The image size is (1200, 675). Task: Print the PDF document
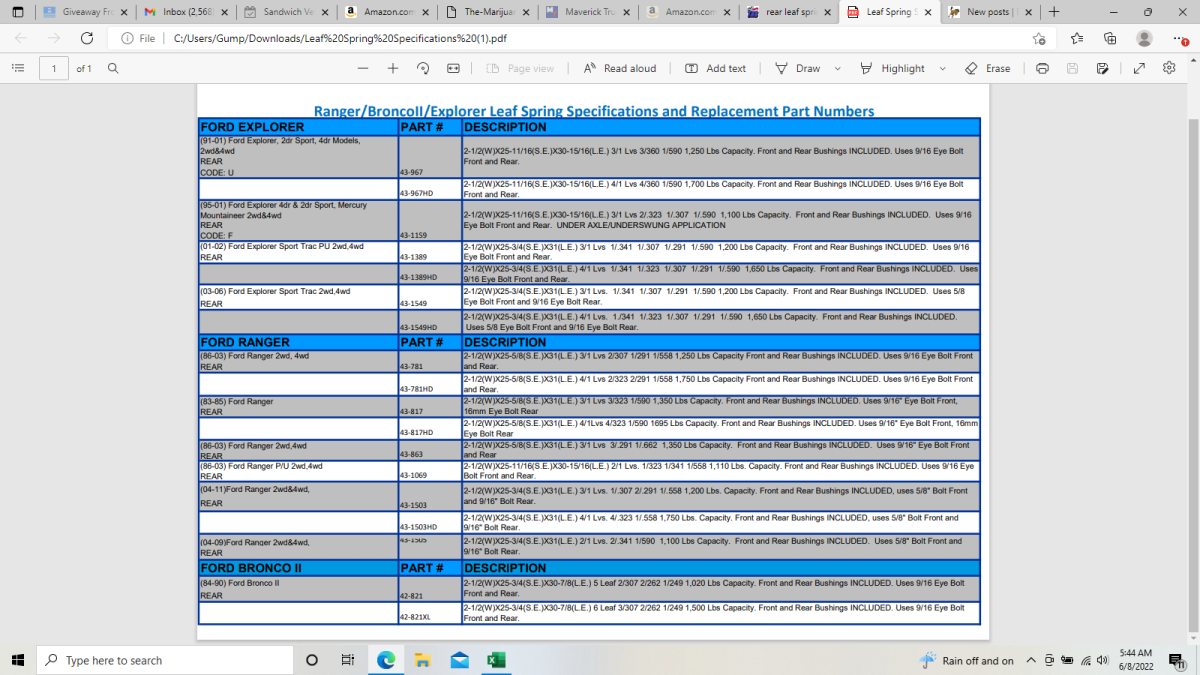(1042, 68)
